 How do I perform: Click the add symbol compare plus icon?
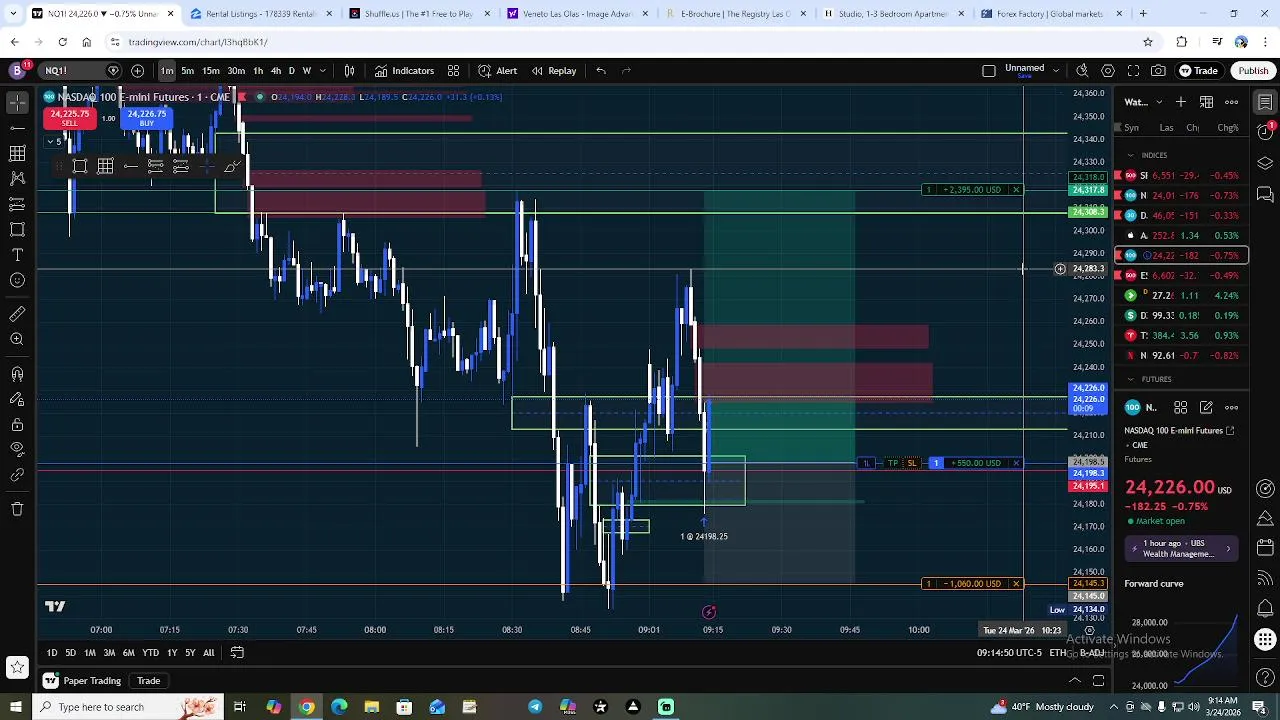(x=138, y=71)
